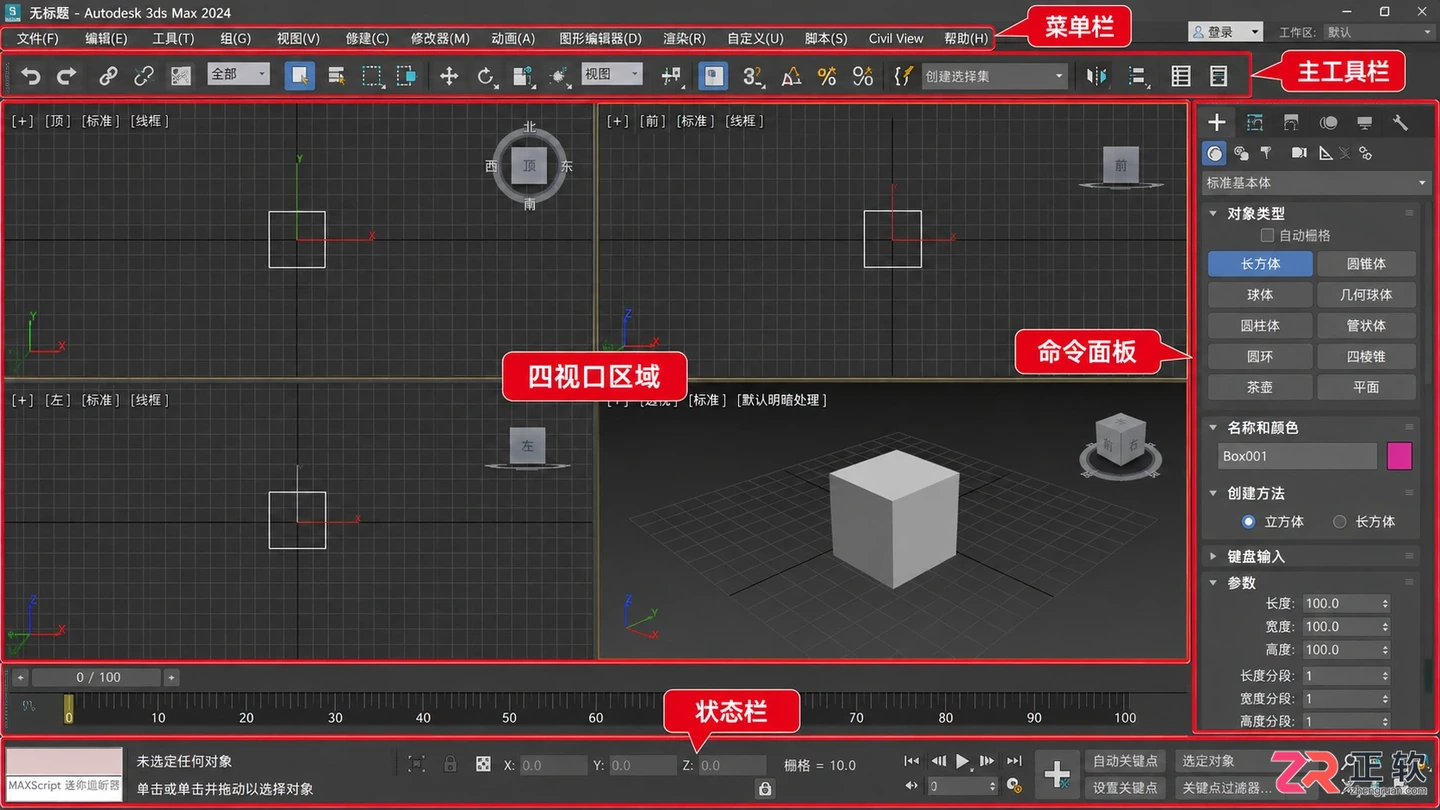This screenshot has height=810, width=1440.
Task: Open the 创建选择集 dropdown
Action: [994, 76]
